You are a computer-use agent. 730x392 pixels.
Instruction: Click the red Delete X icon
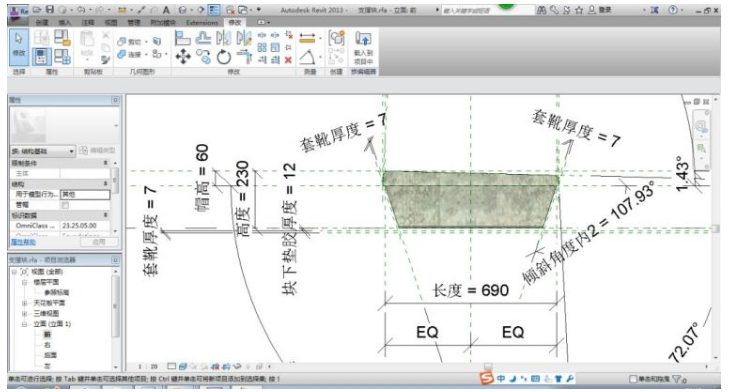click(288, 60)
